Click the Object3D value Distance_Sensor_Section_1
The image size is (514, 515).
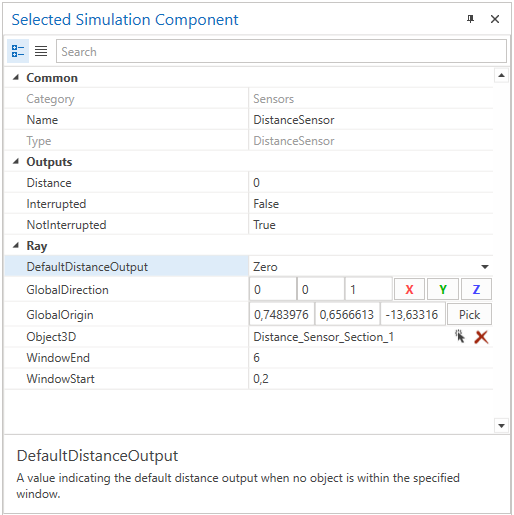click(x=323, y=337)
